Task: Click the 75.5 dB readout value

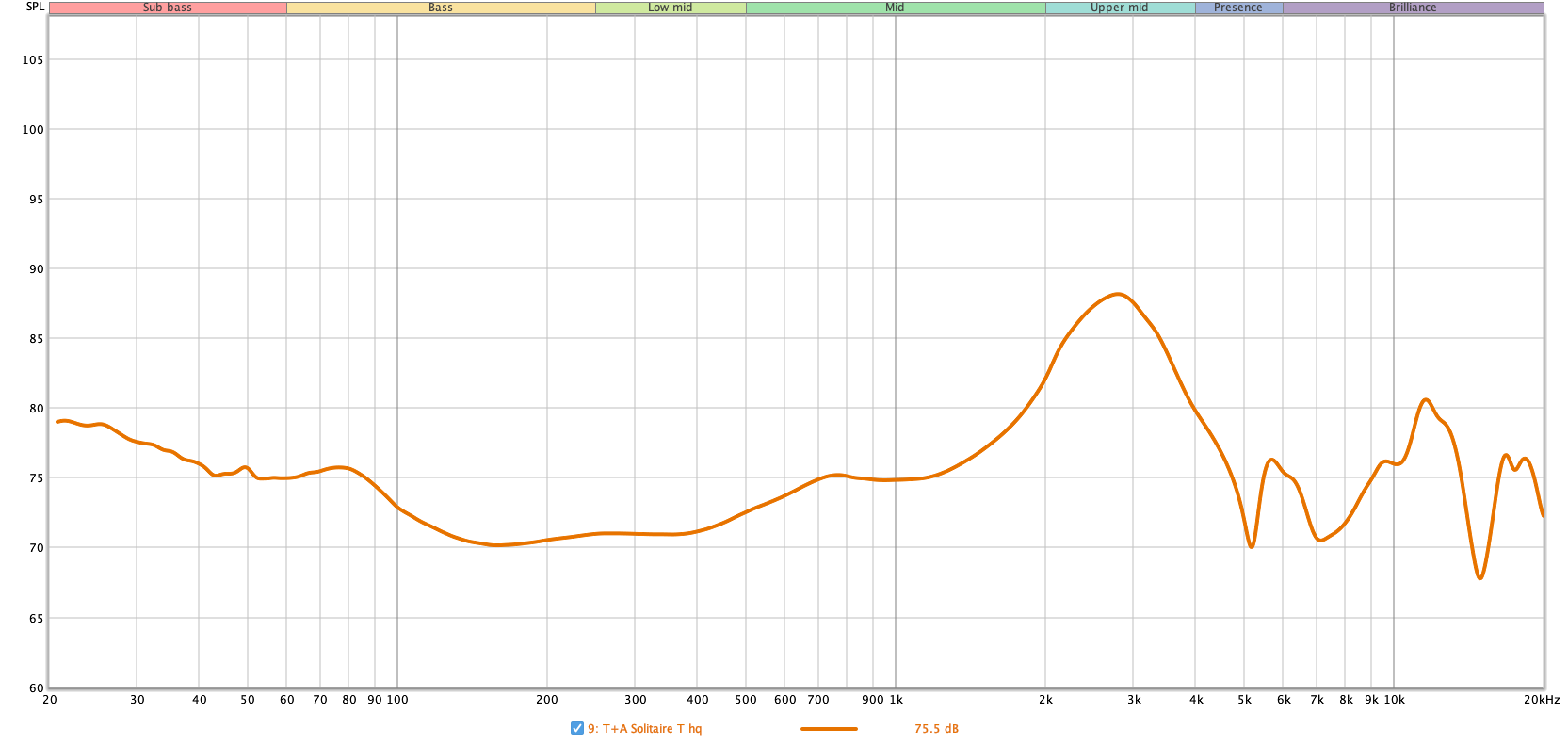Action: 936,729
